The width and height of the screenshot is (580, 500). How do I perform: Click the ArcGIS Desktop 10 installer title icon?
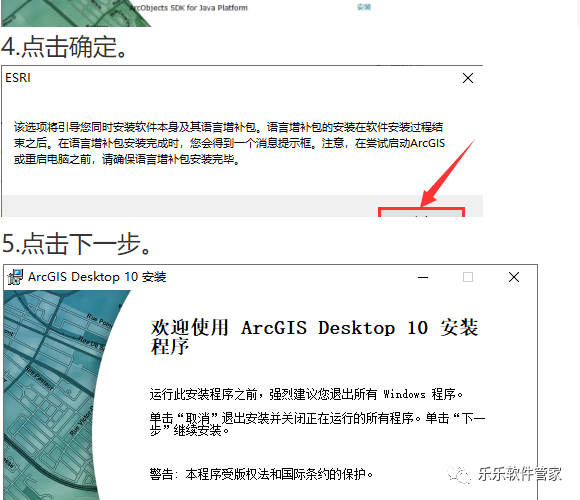tap(15, 277)
